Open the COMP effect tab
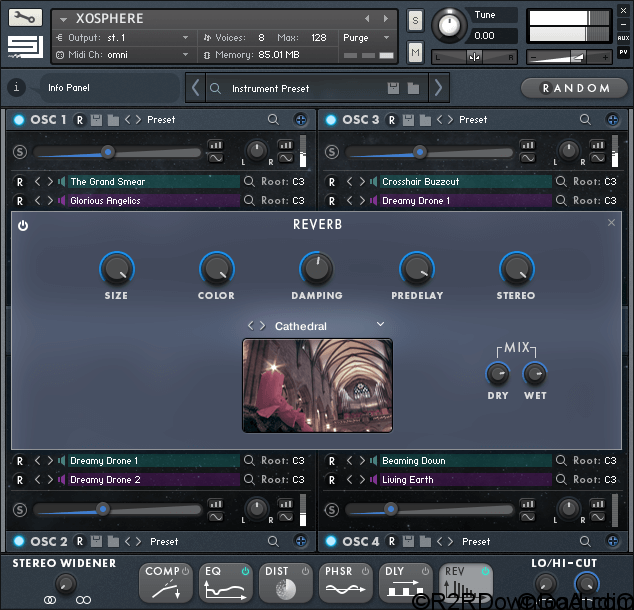 coord(165,583)
